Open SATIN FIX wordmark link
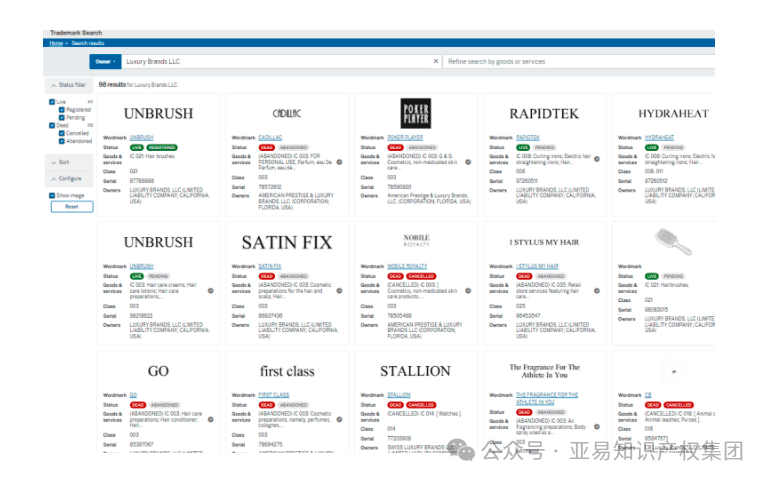The image size is (768, 481). (270, 266)
